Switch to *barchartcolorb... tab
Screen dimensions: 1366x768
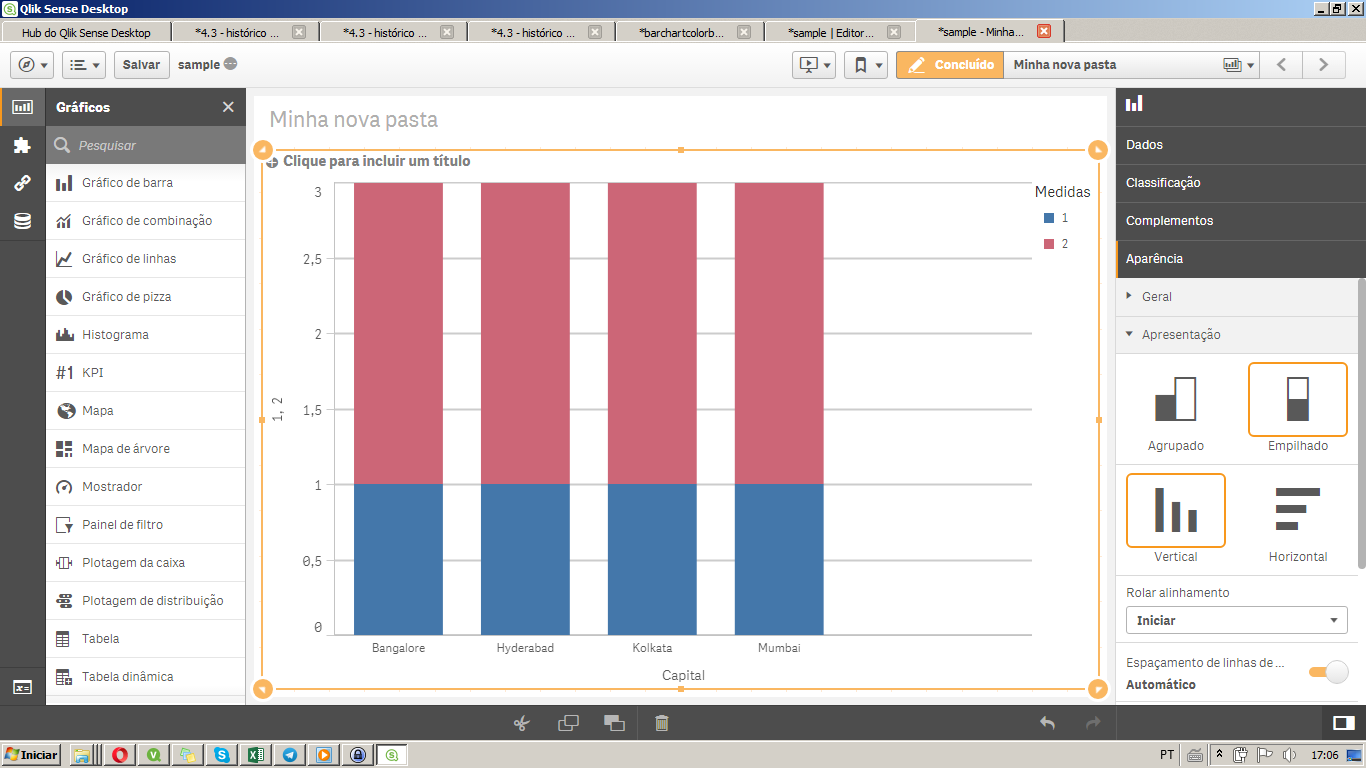tap(688, 32)
